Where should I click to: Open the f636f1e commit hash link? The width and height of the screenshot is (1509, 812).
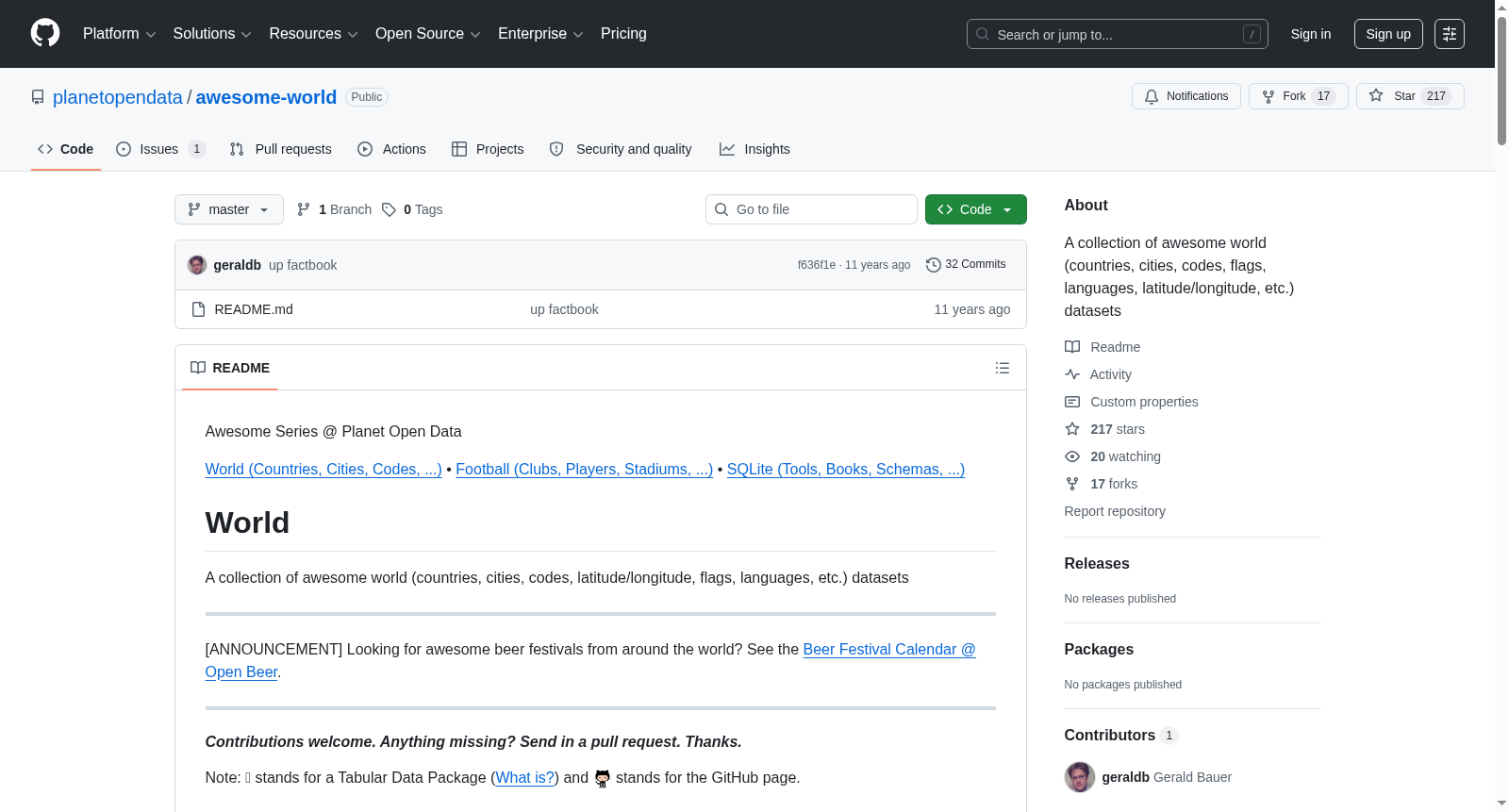[x=817, y=265]
